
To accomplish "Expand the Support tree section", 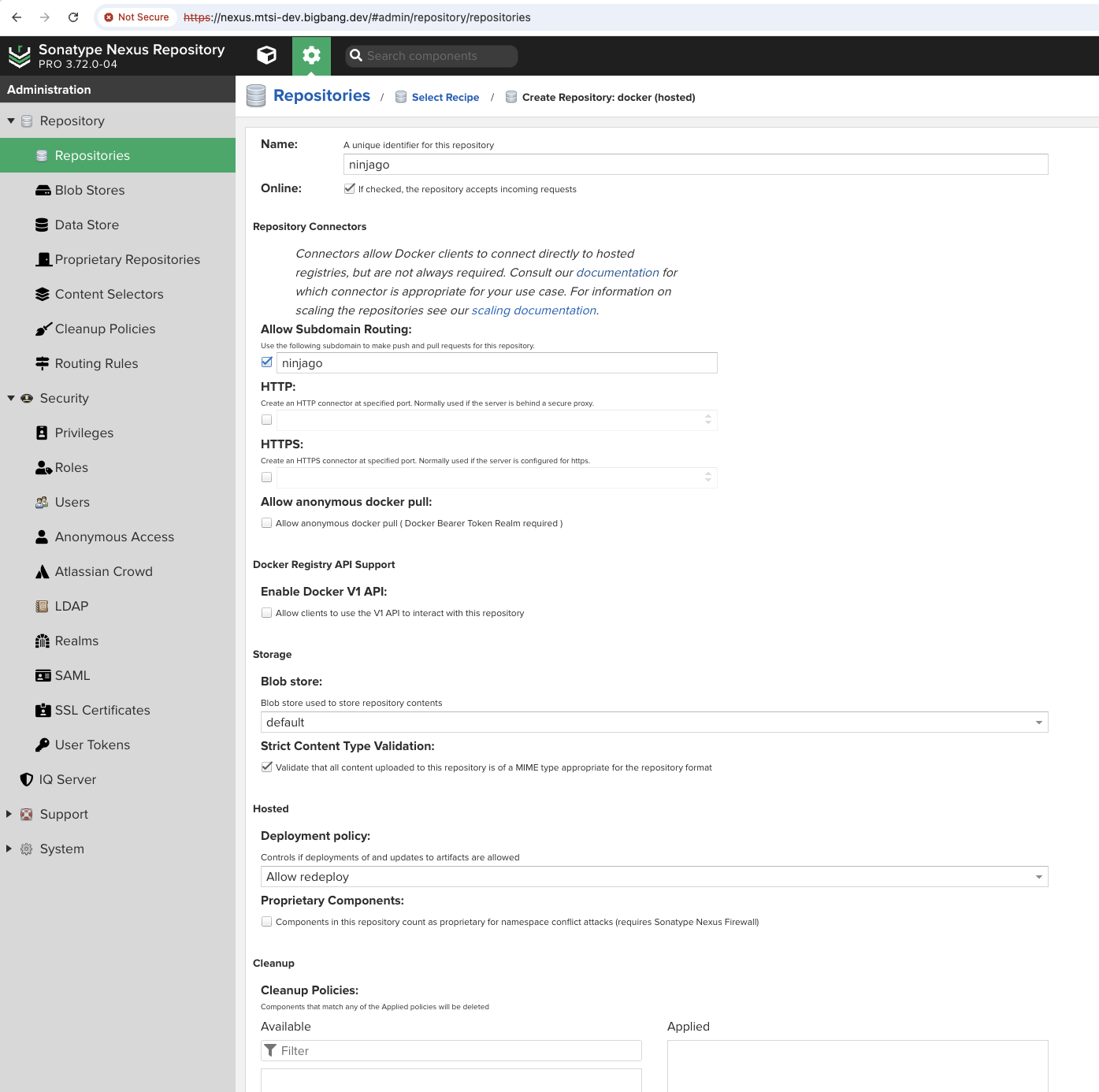I will (x=9, y=814).
